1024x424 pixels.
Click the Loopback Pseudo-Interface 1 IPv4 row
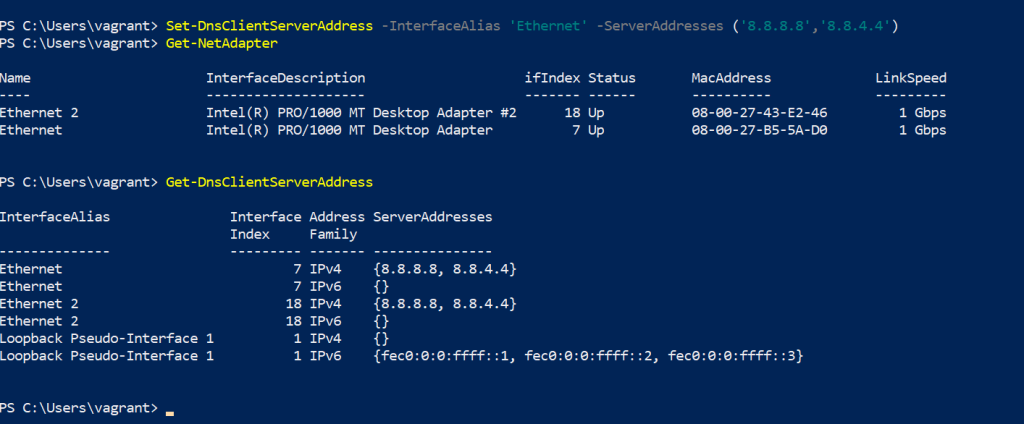195,338
